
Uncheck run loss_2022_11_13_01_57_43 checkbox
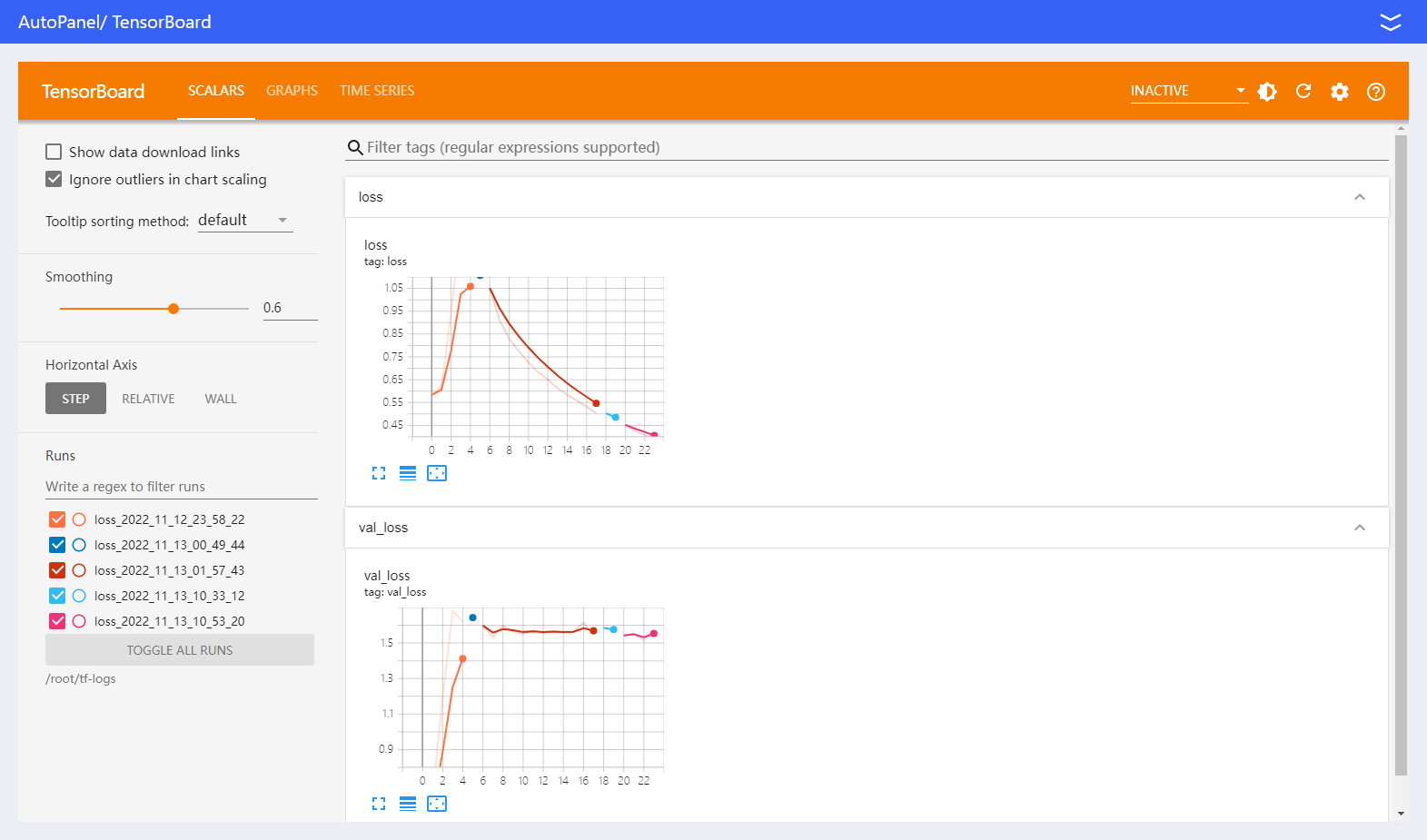pos(57,570)
